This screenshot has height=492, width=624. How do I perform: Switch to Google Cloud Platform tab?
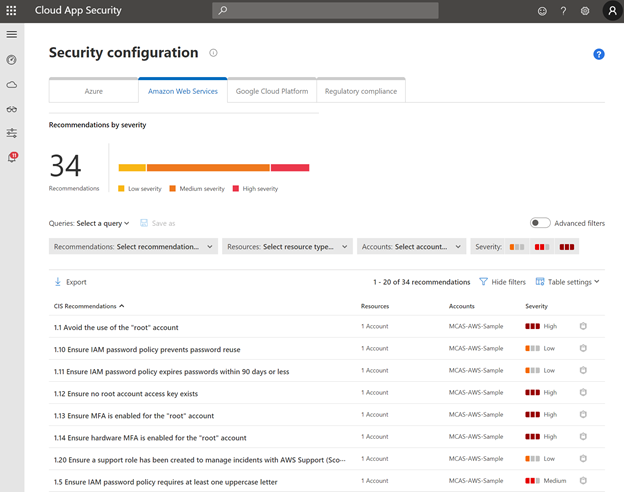pyautogui.click(x=272, y=90)
